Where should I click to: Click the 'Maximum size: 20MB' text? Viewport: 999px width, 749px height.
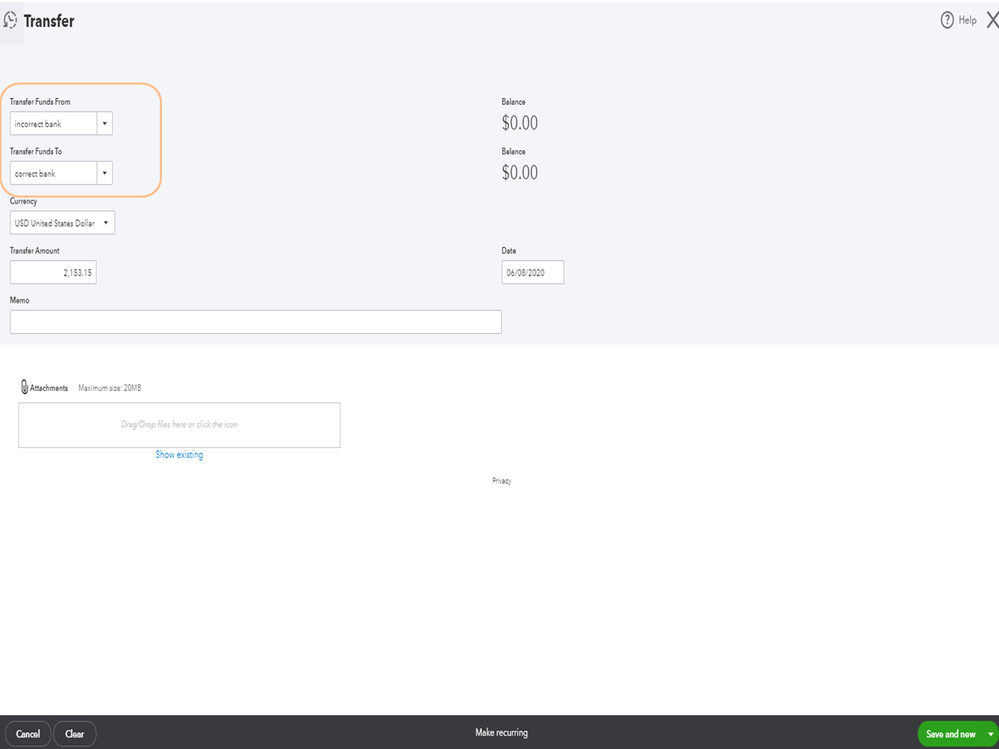click(110, 388)
